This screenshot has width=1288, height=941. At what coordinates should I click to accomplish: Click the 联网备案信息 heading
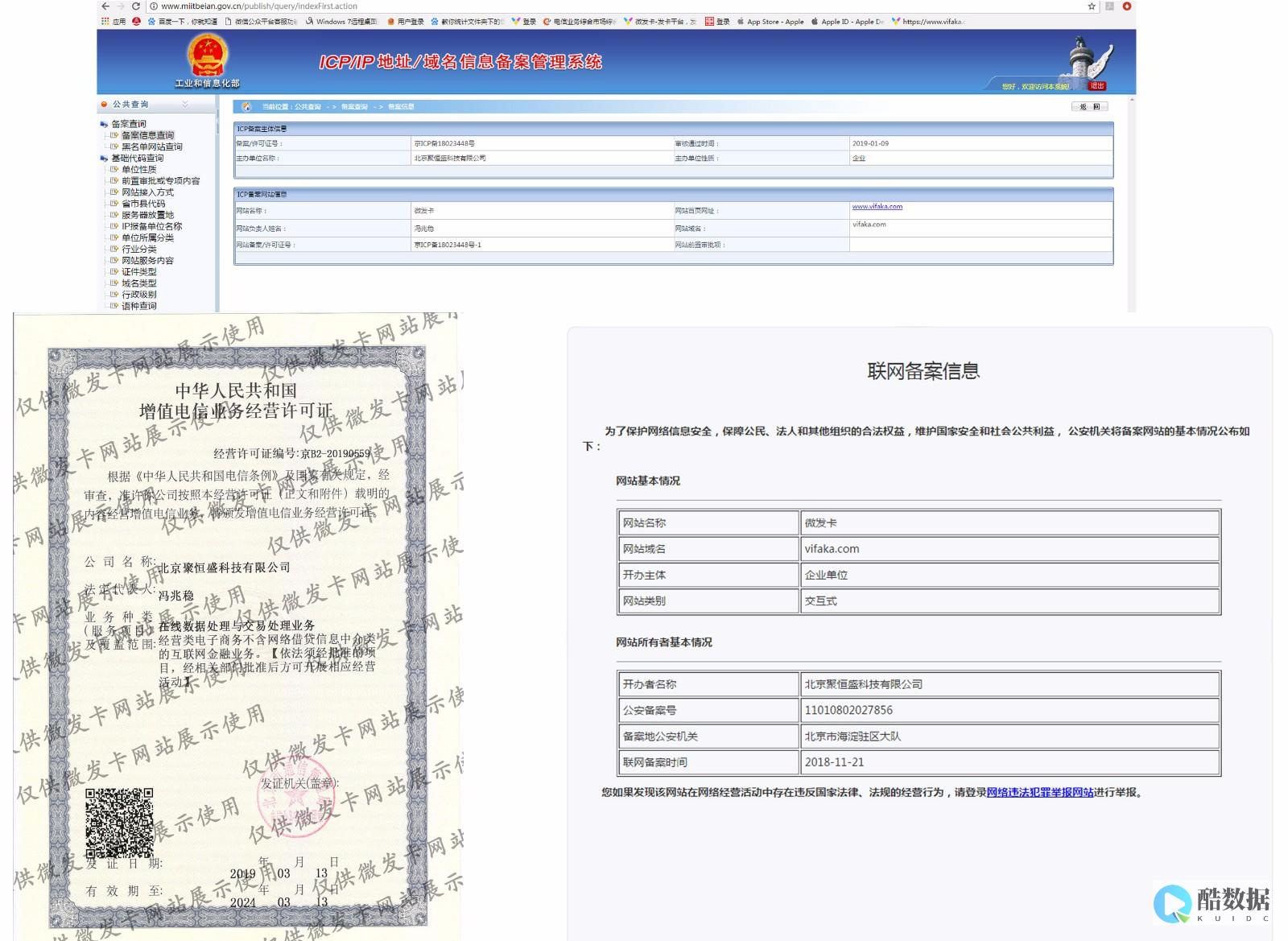923,371
